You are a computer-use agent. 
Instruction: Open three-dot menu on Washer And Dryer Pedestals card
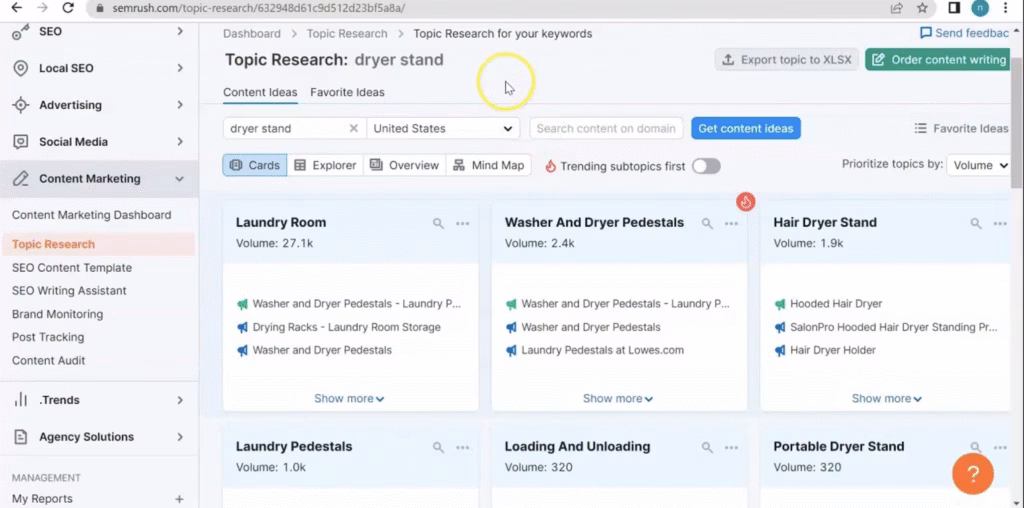point(731,224)
